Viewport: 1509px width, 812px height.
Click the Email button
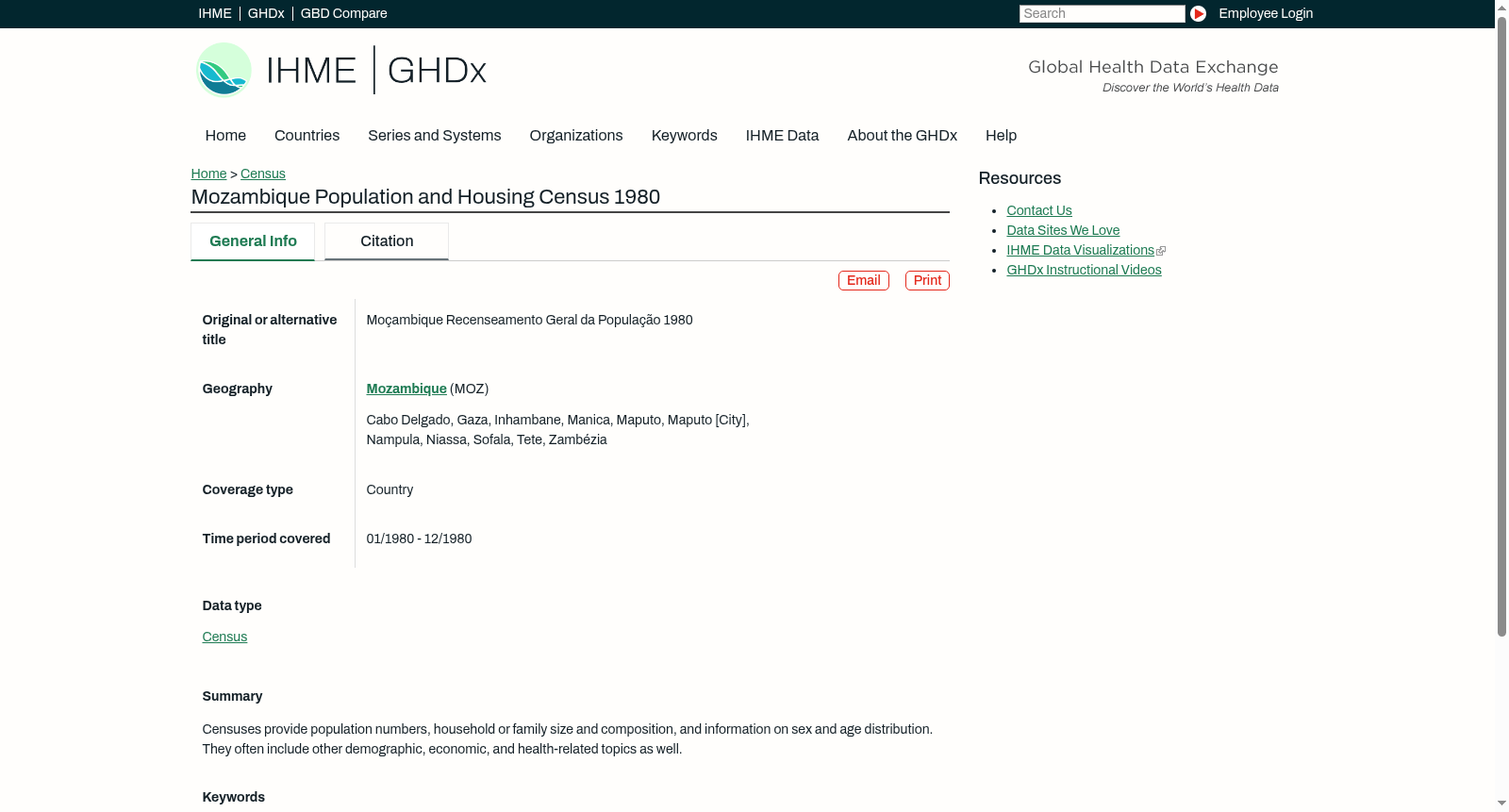863,280
